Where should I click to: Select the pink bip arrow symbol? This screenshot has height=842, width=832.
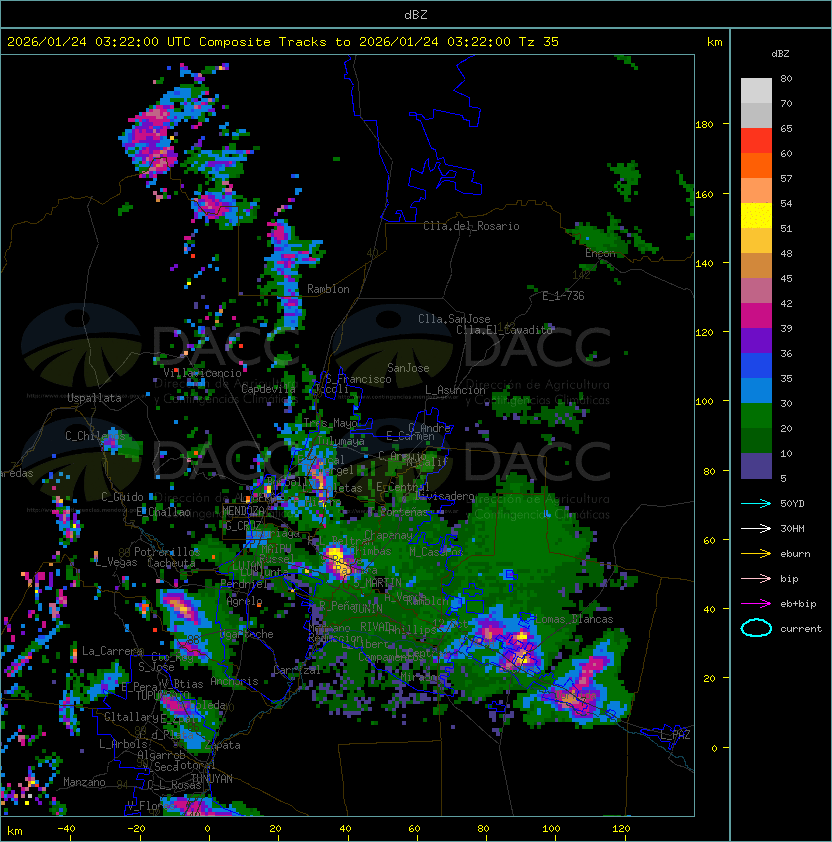click(756, 579)
